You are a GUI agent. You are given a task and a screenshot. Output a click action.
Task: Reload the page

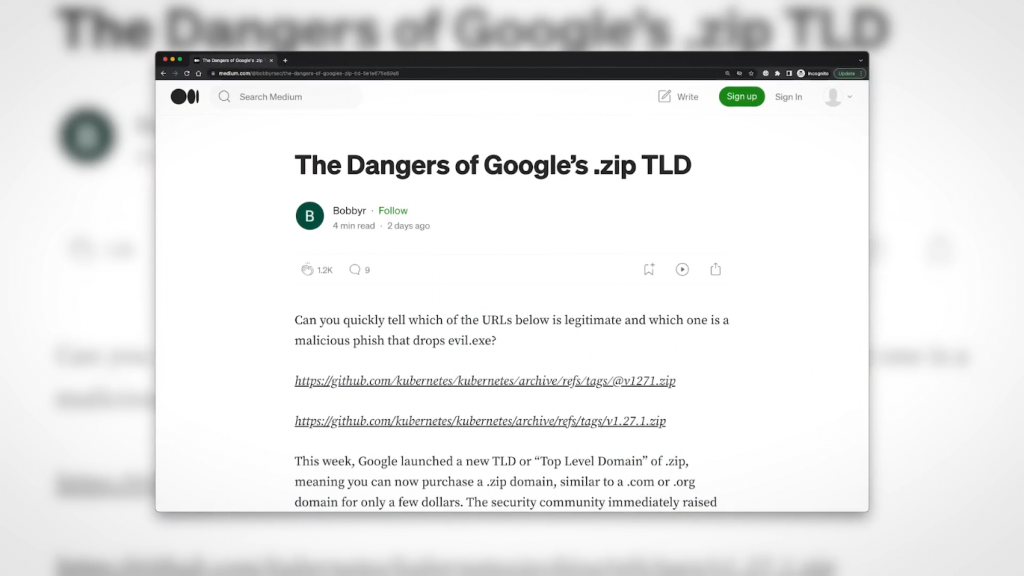point(187,73)
